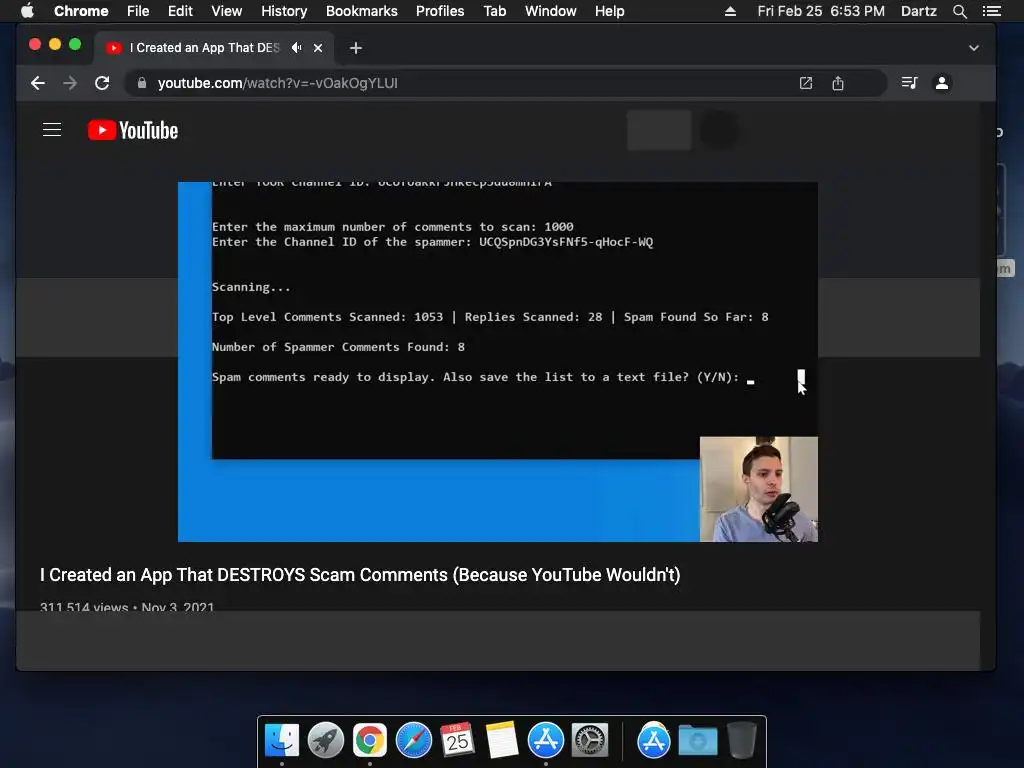Reload the YouTube page
The width and height of the screenshot is (1024, 768).
click(x=102, y=83)
